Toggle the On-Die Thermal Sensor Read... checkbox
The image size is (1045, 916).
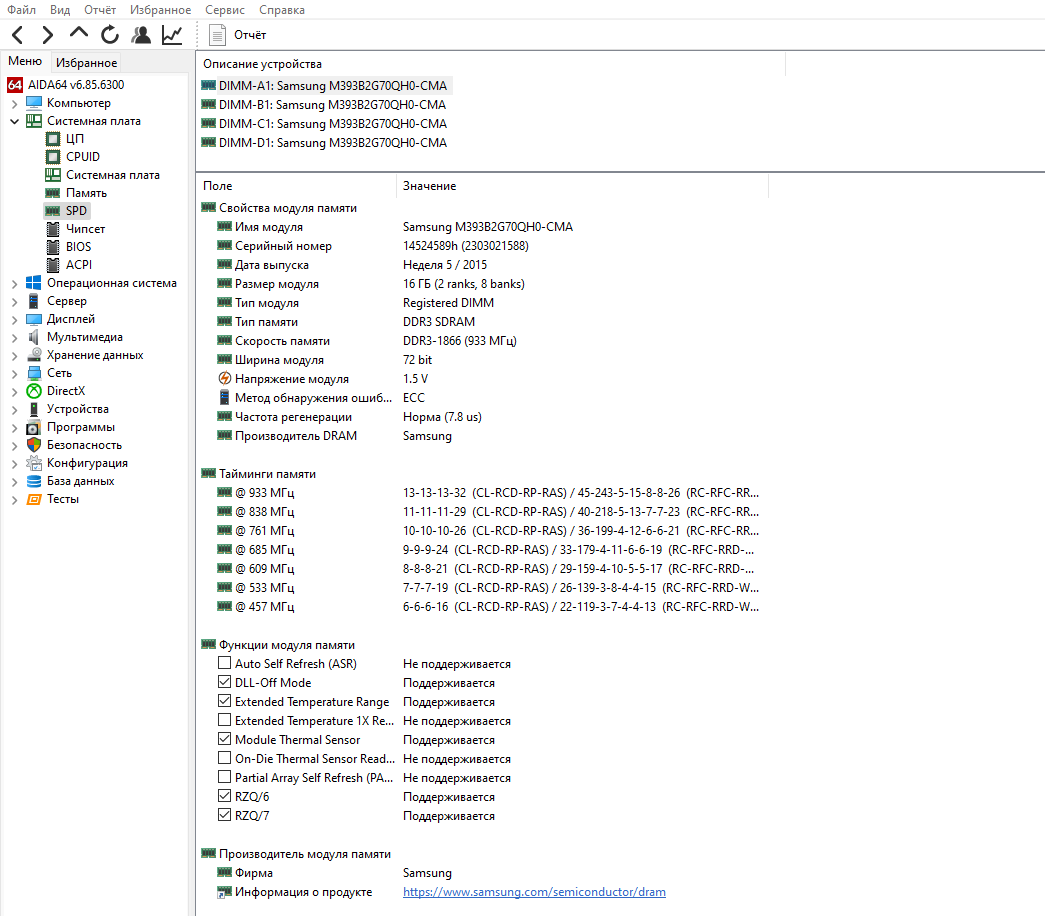coord(225,758)
